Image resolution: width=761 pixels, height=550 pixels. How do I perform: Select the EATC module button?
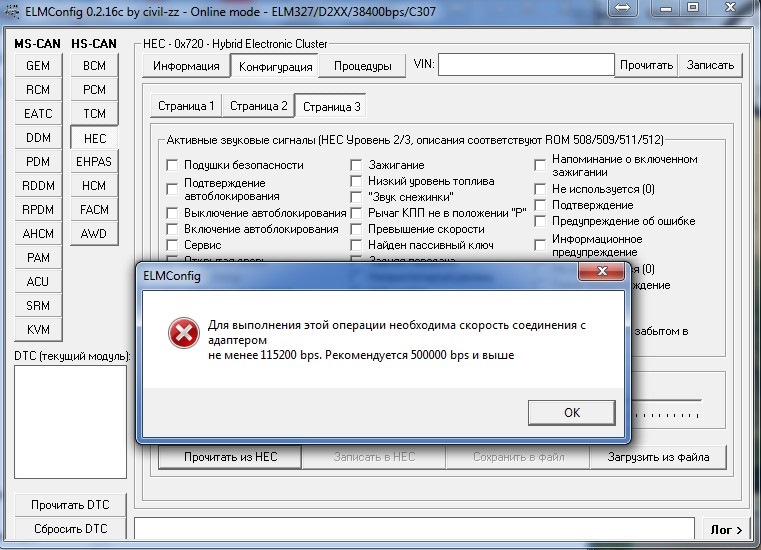point(38,114)
